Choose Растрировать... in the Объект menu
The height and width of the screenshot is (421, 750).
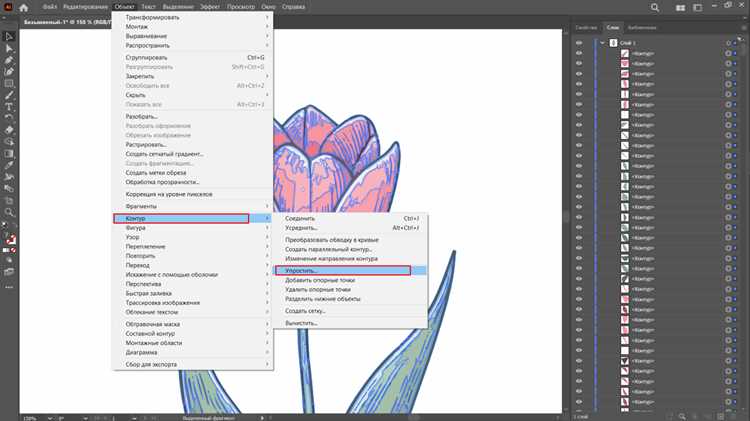point(193,144)
